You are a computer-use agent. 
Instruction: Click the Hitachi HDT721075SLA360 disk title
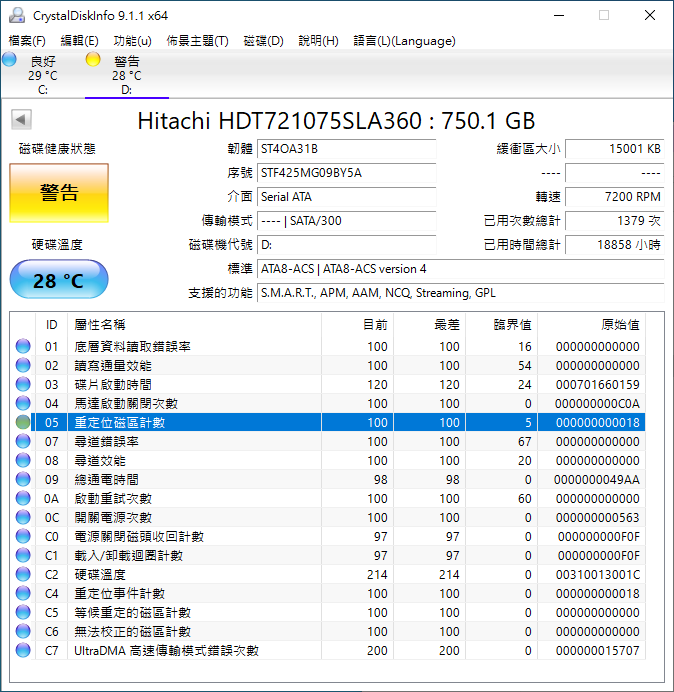(336, 121)
